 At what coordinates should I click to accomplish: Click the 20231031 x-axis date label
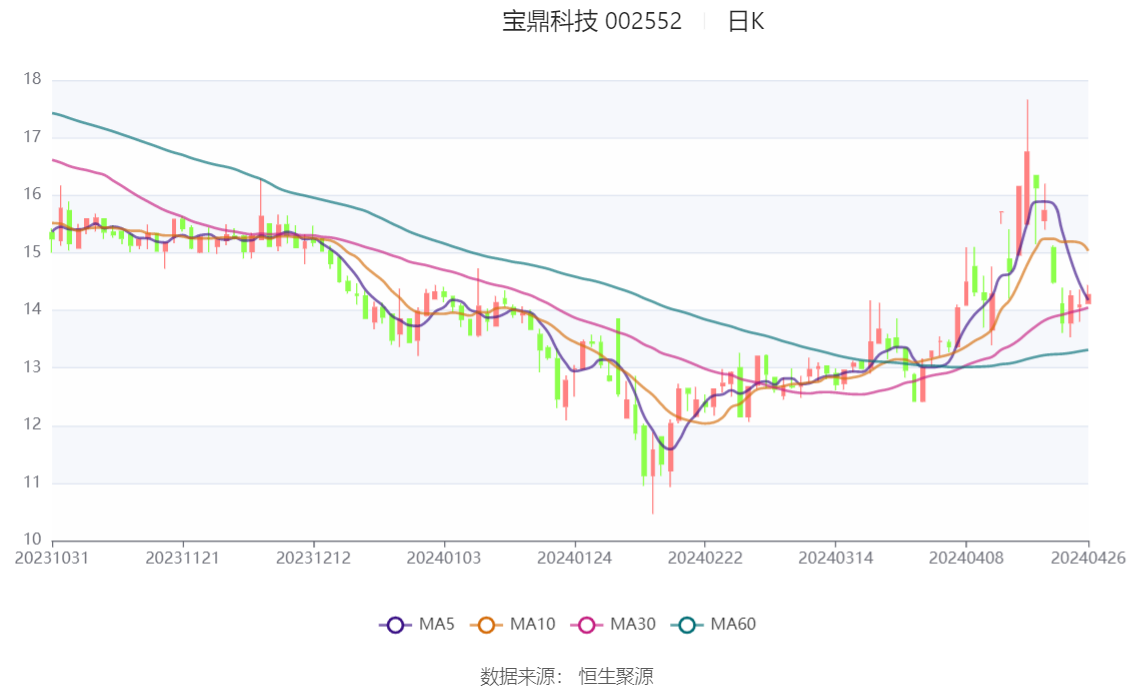(x=52, y=558)
